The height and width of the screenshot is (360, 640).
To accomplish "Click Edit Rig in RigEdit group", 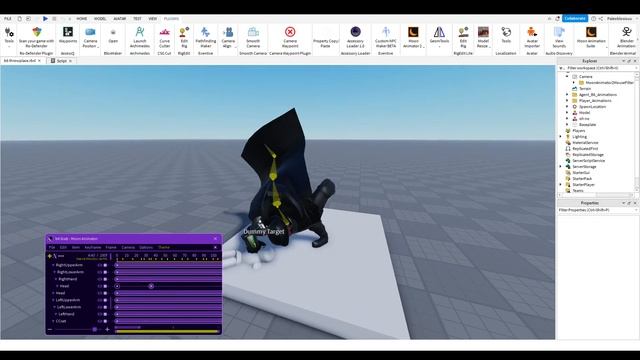I will (x=184, y=37).
